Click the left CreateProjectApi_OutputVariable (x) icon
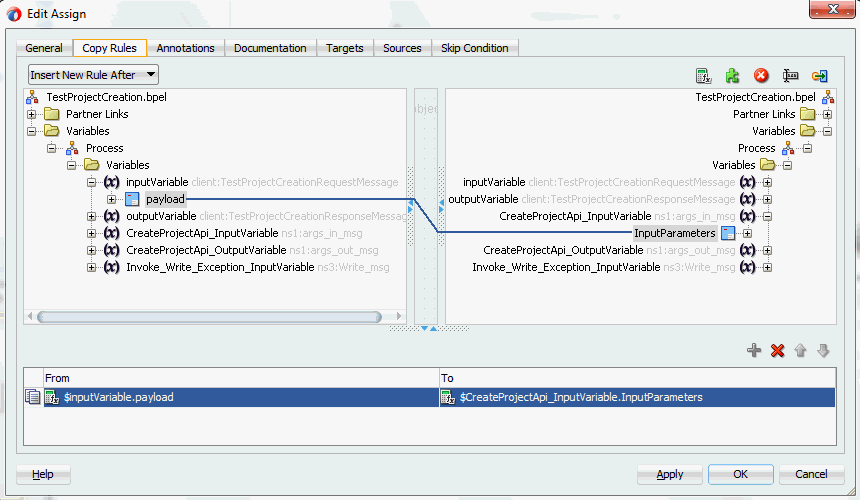Image resolution: width=860 pixels, height=500 pixels. click(112, 250)
